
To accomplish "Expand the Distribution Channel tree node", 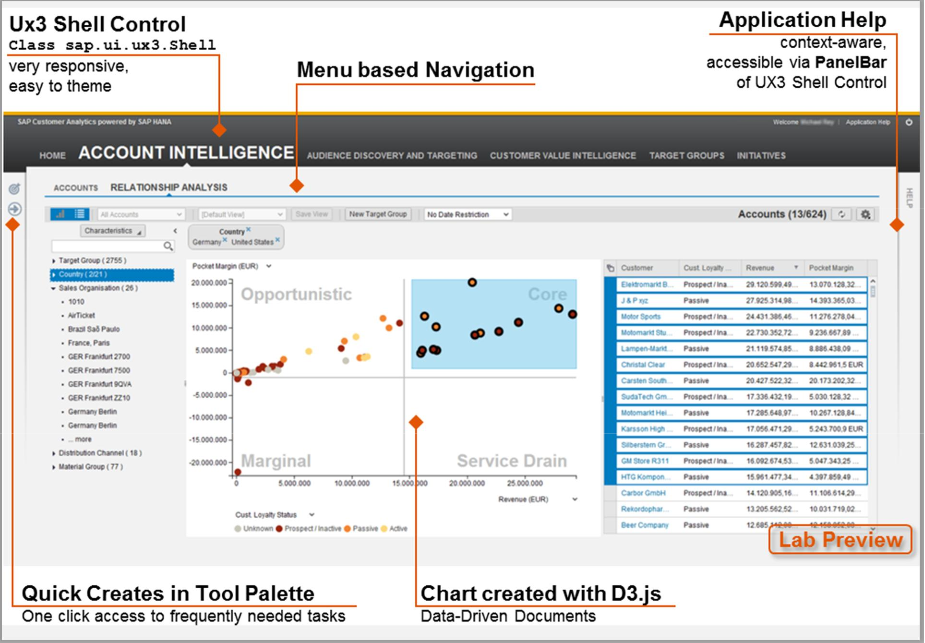I will click(53, 453).
